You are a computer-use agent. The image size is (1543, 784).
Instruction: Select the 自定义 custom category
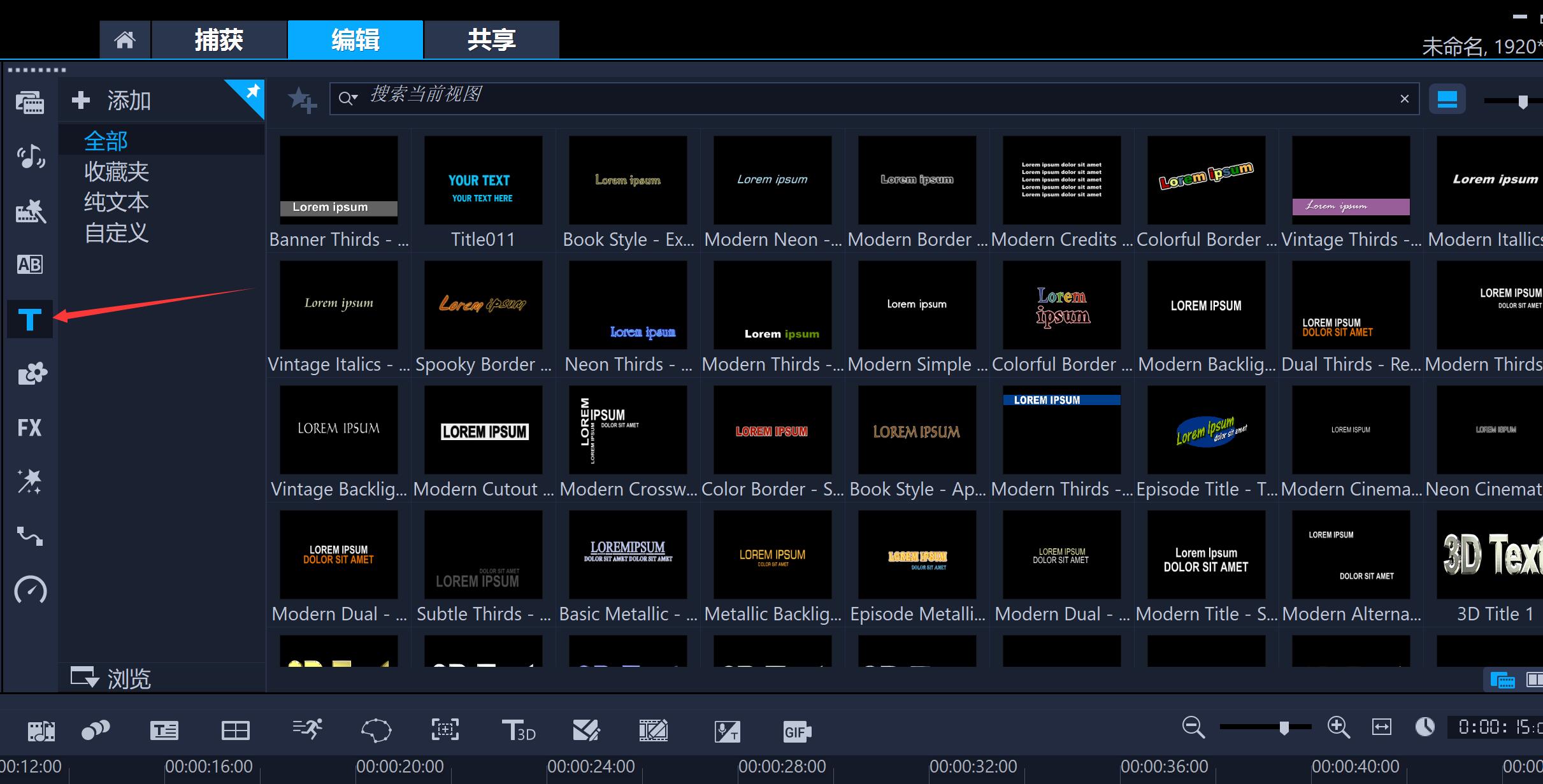click(x=117, y=232)
